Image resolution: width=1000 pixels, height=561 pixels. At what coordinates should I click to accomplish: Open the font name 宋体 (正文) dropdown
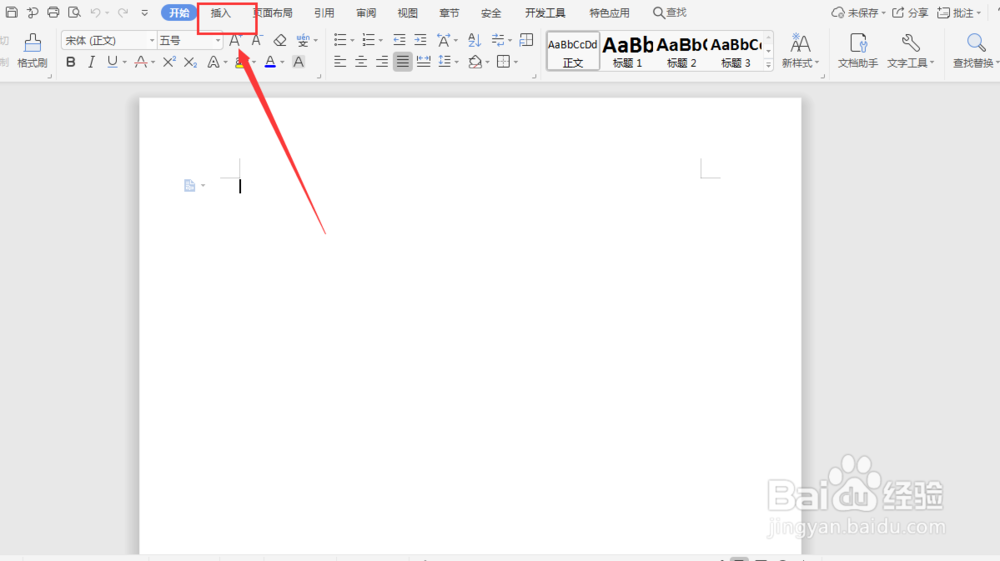[152, 40]
